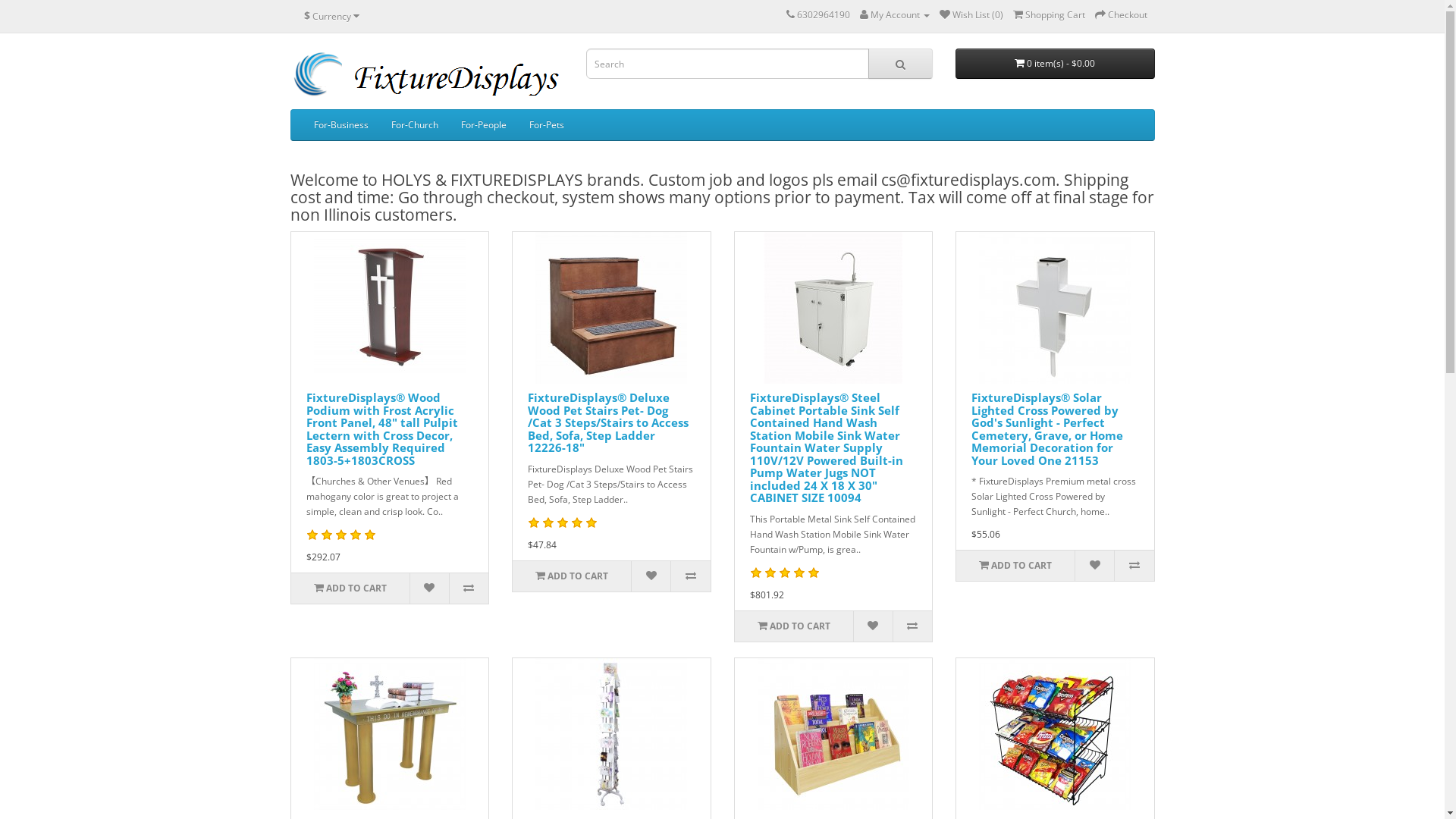Select For-Church navigation item
The width and height of the screenshot is (1456, 819).
tap(414, 125)
